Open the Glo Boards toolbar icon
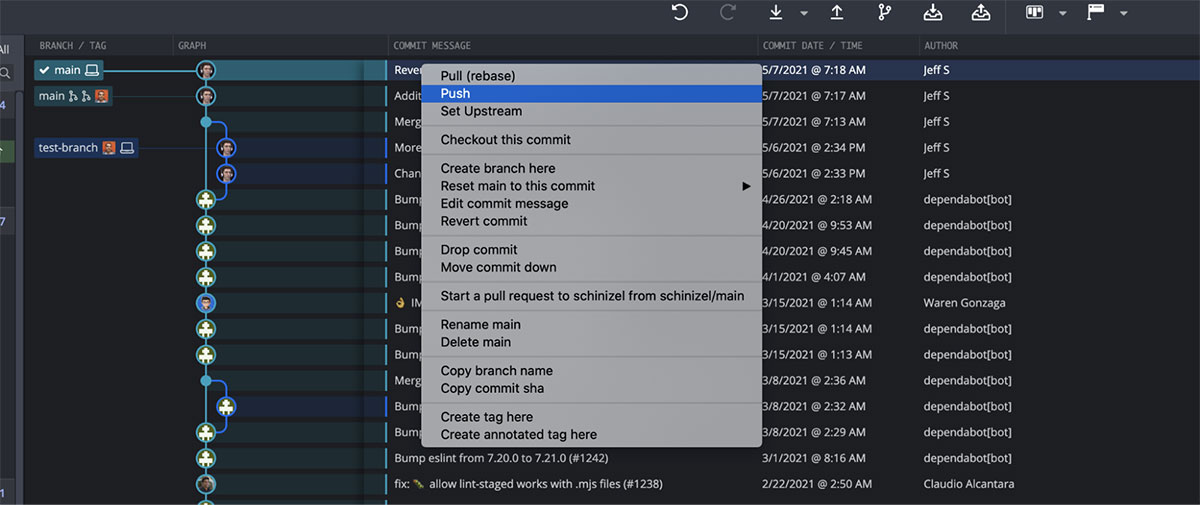1200x505 pixels. coord(1035,13)
